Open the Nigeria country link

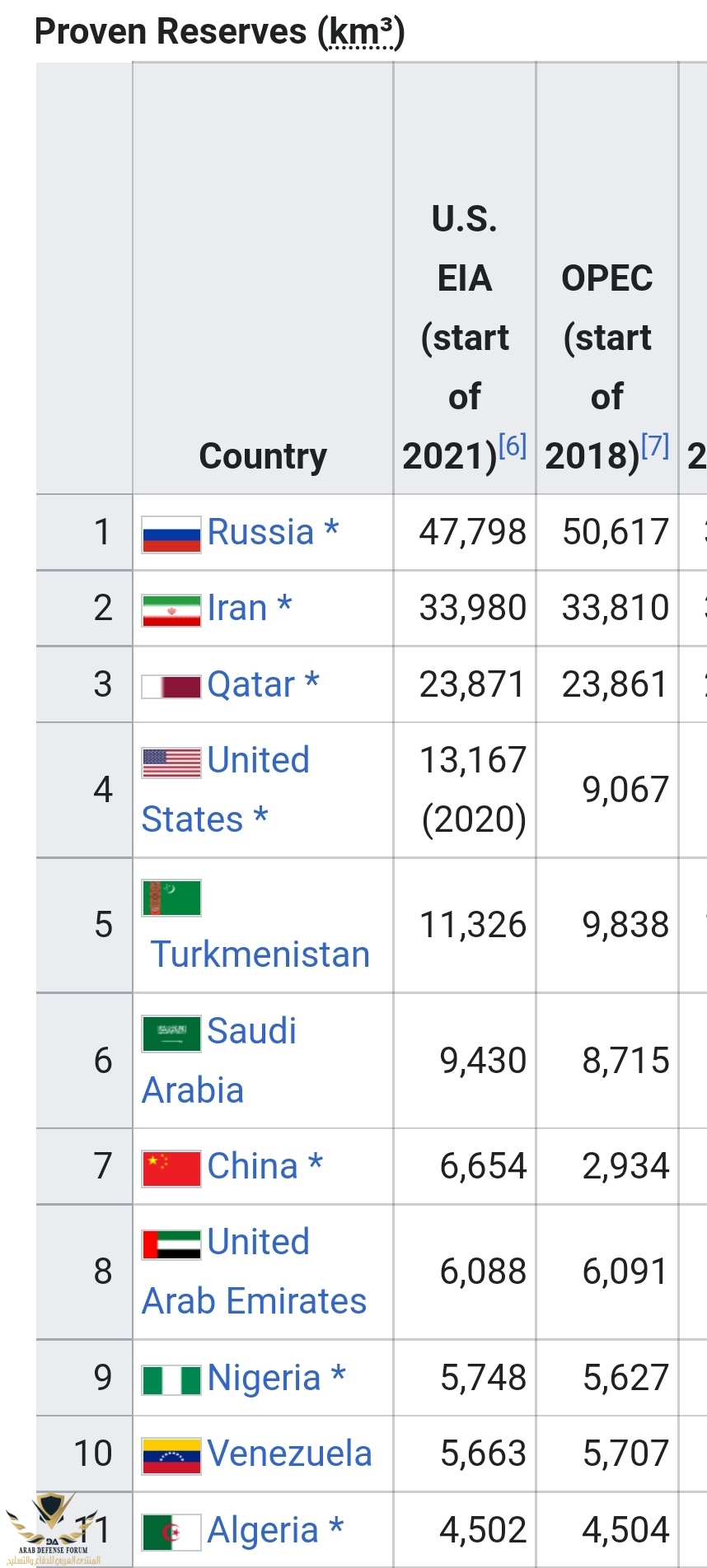[x=264, y=1378]
